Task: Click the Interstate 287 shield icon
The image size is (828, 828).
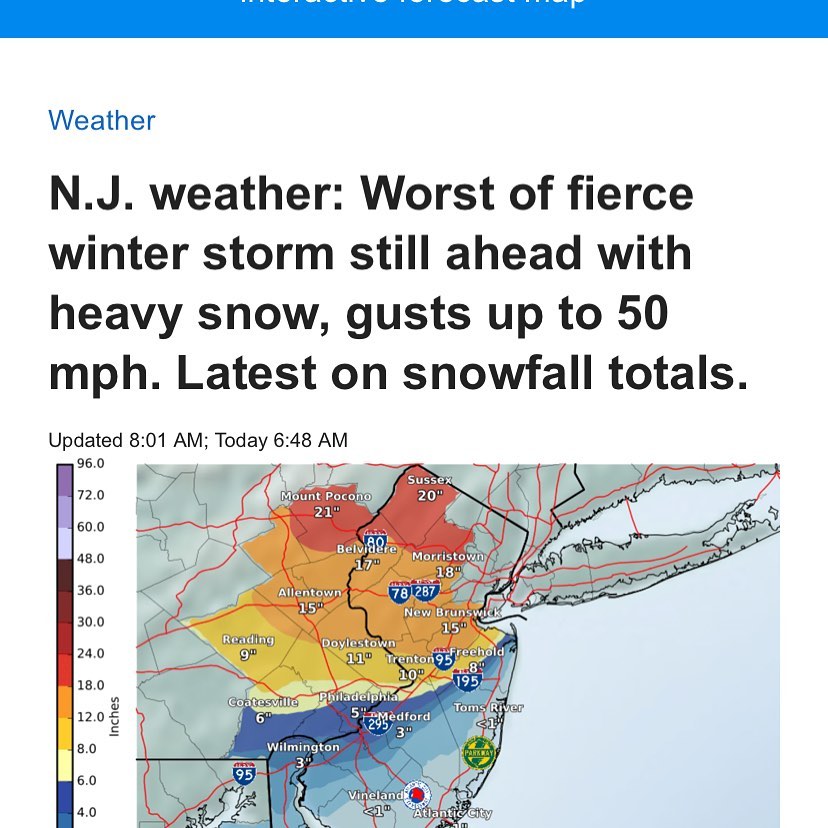Action: coord(423,594)
